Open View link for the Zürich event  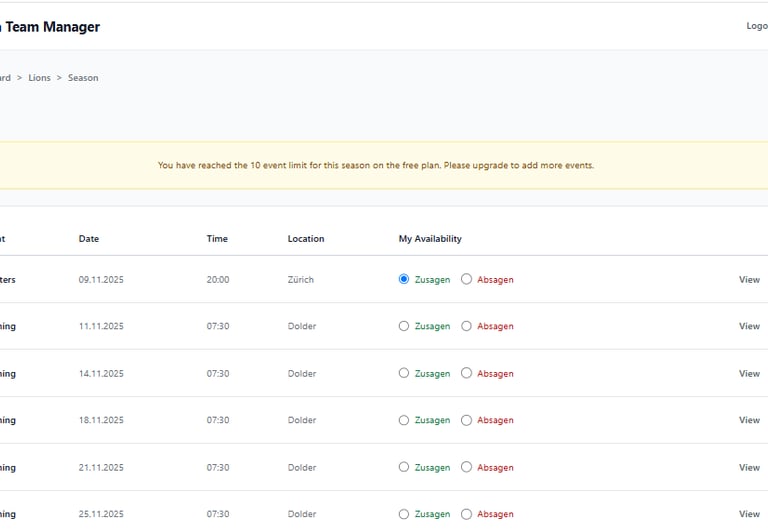point(749,280)
